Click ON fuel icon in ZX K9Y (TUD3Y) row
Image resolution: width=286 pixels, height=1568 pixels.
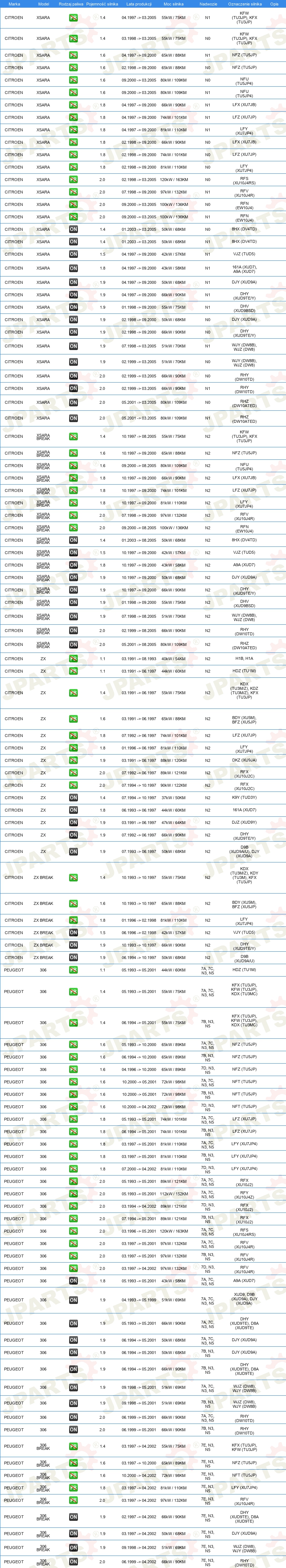pyautogui.click(x=73, y=797)
